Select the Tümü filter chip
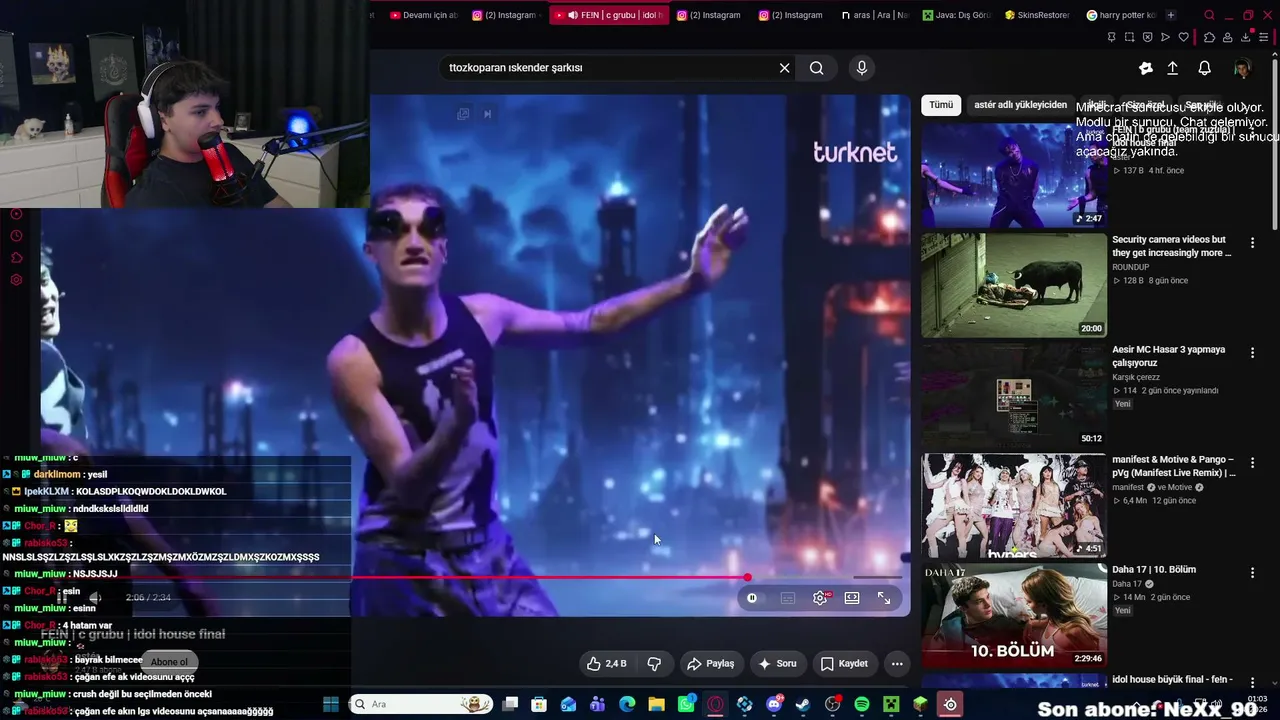 pos(941,105)
